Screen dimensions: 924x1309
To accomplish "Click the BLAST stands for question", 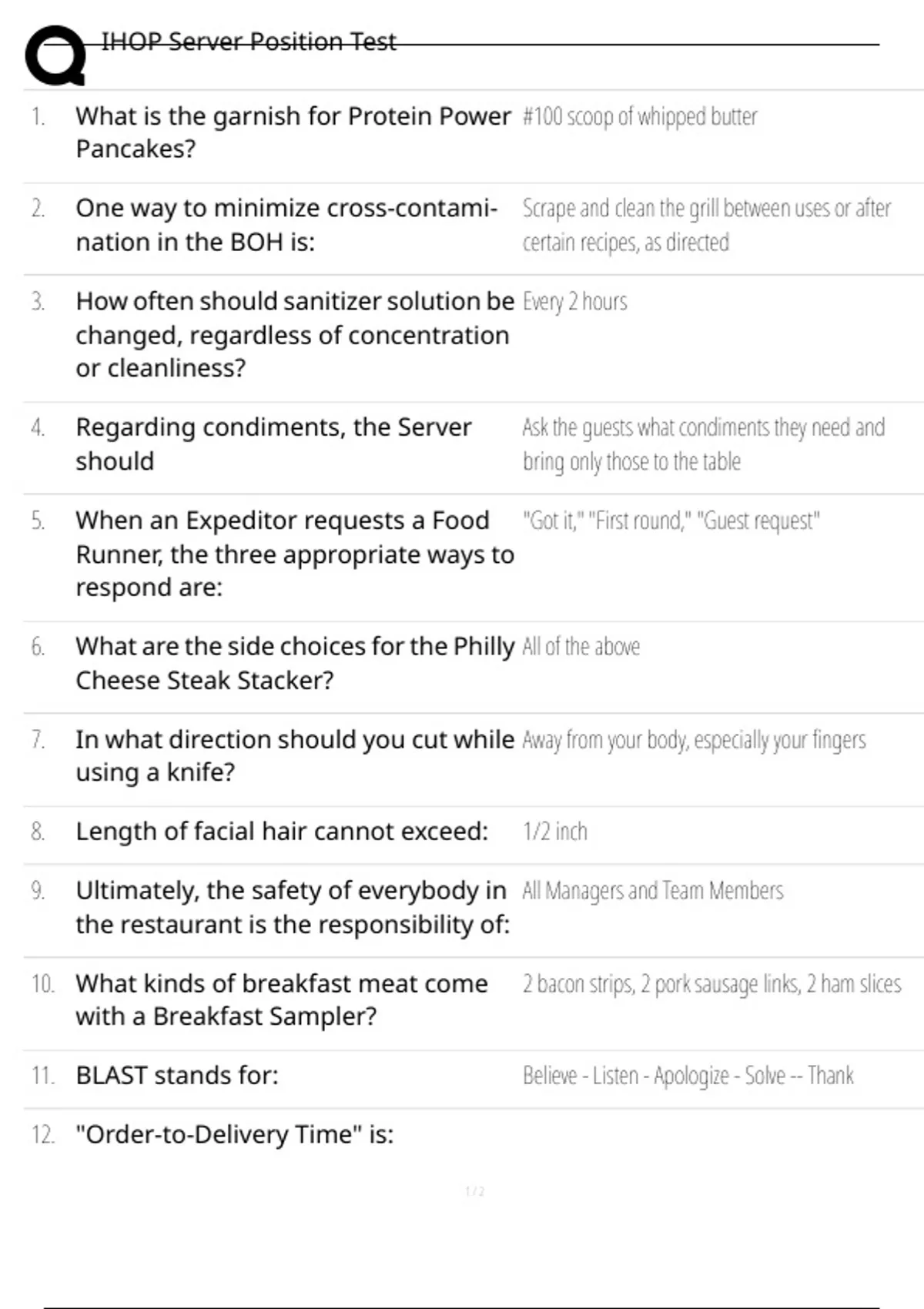I will tap(177, 1075).
